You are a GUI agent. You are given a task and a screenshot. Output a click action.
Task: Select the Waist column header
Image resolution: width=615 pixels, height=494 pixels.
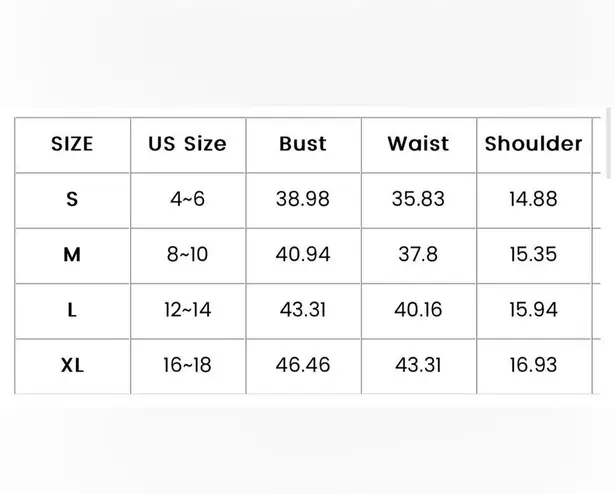click(418, 144)
